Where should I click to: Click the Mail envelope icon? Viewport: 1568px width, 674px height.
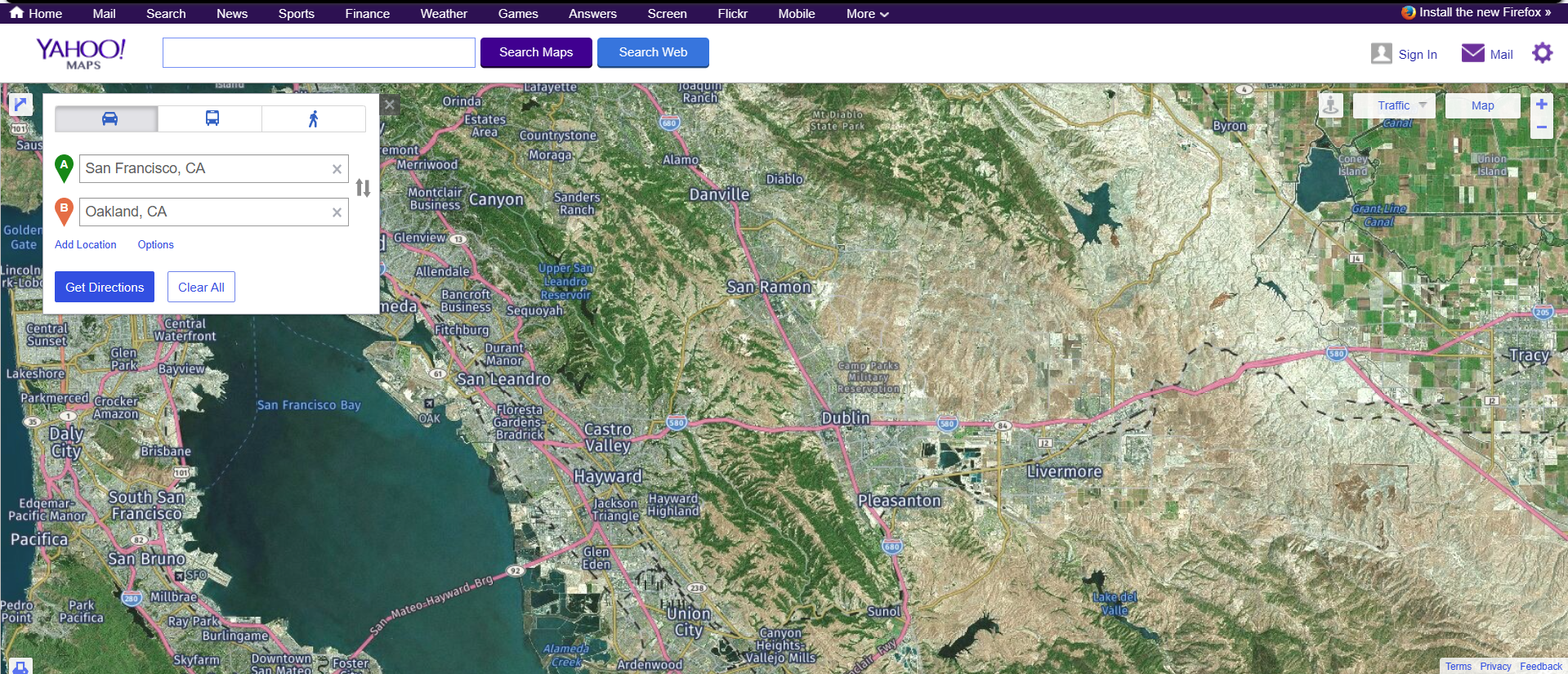[1472, 53]
